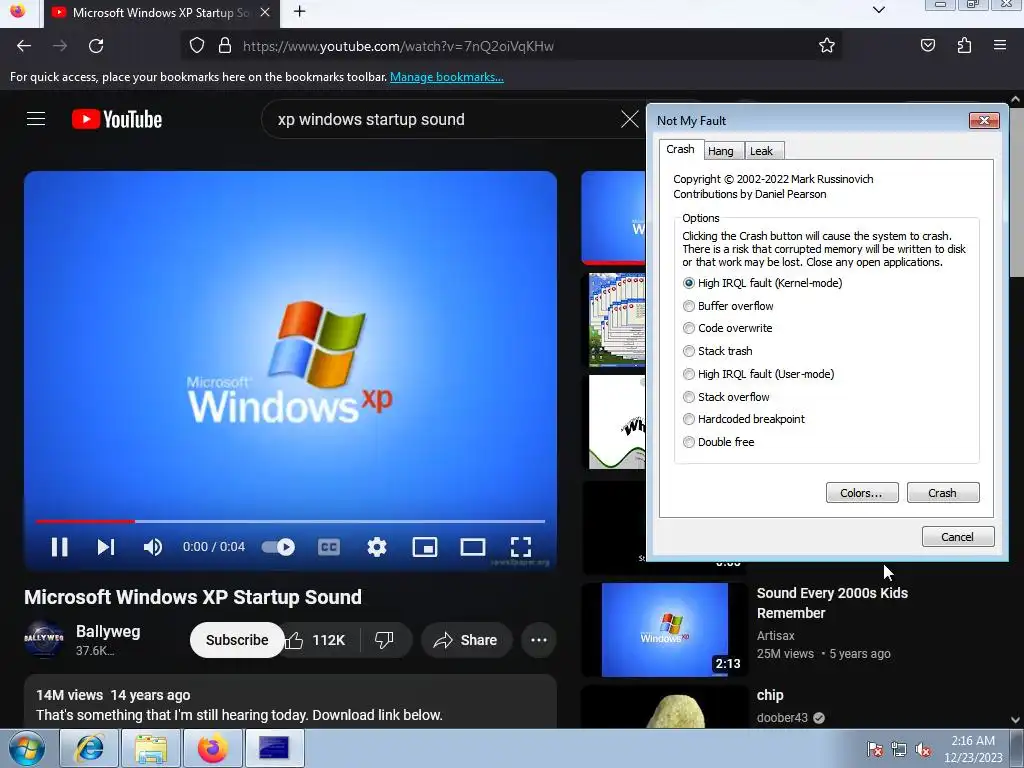
Task: Open Pocket save icon
Action: [927, 46]
